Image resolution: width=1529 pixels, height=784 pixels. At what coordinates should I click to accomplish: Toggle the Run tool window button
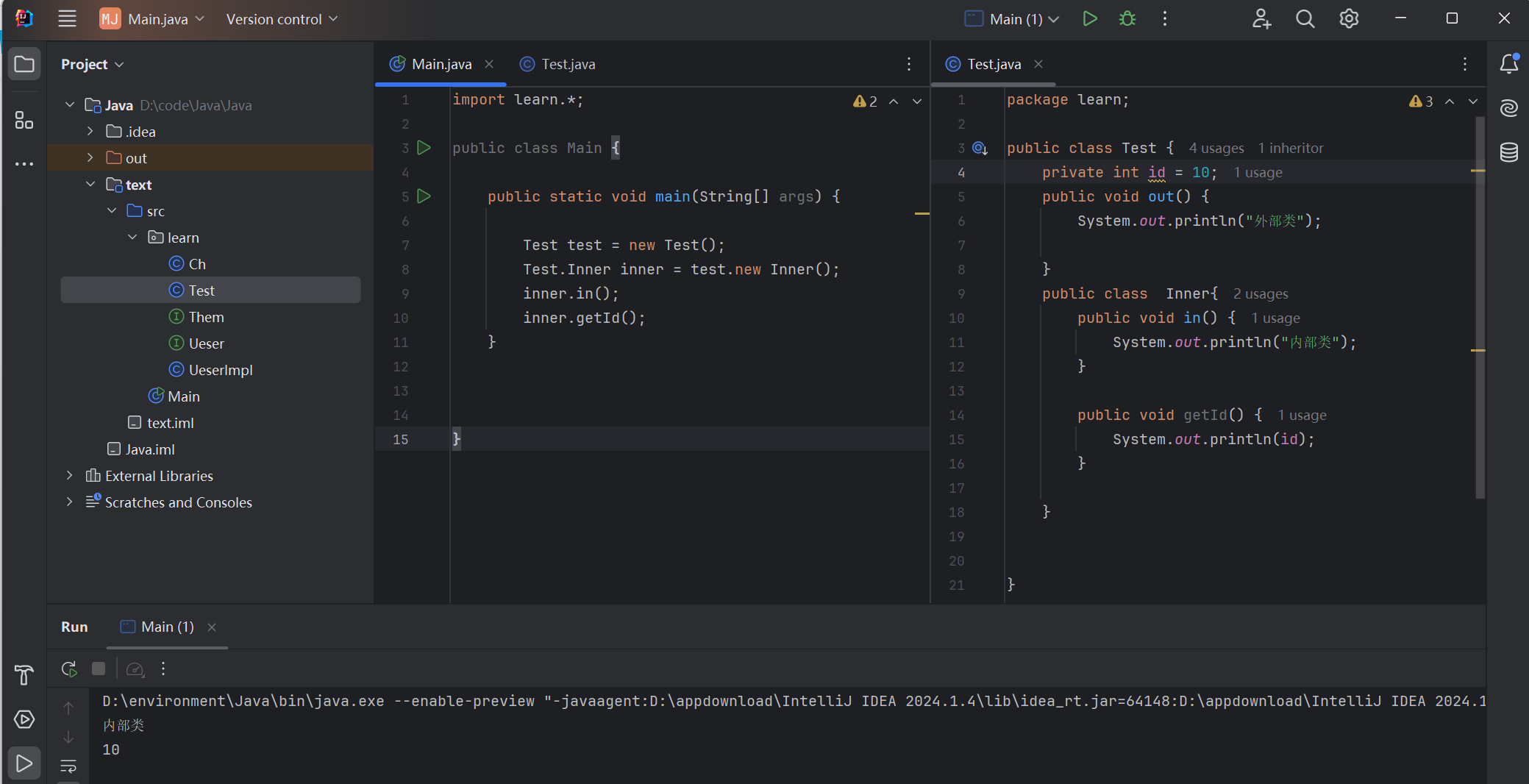pyautogui.click(x=24, y=763)
